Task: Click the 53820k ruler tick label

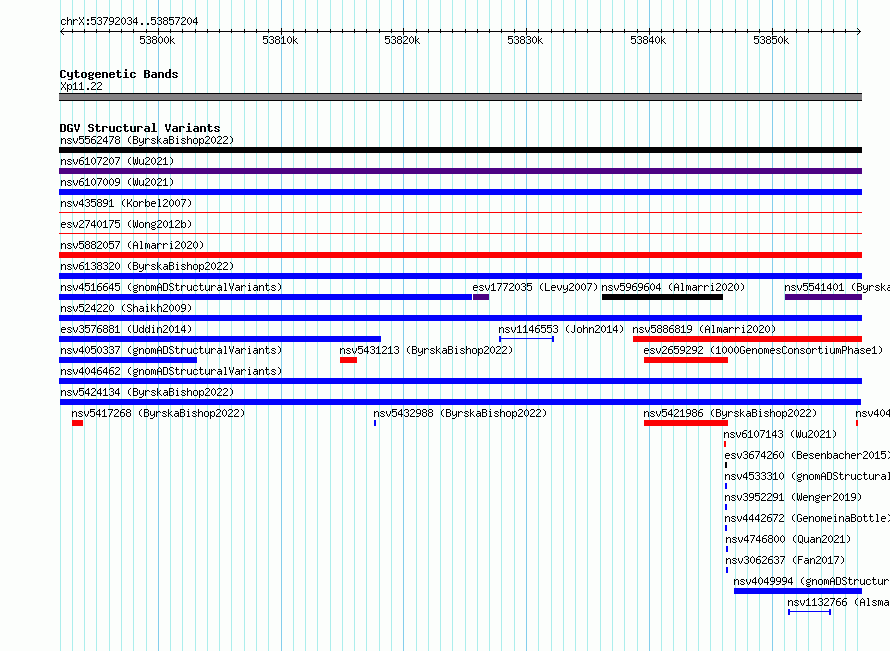Action: pos(402,40)
